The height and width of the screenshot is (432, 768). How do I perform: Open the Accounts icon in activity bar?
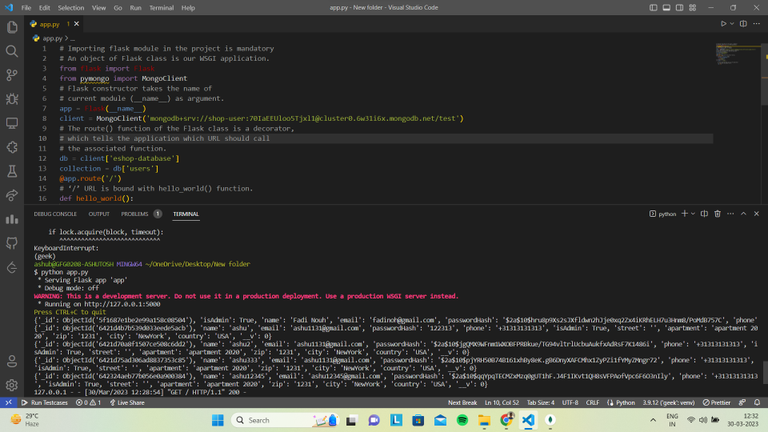[12, 361]
